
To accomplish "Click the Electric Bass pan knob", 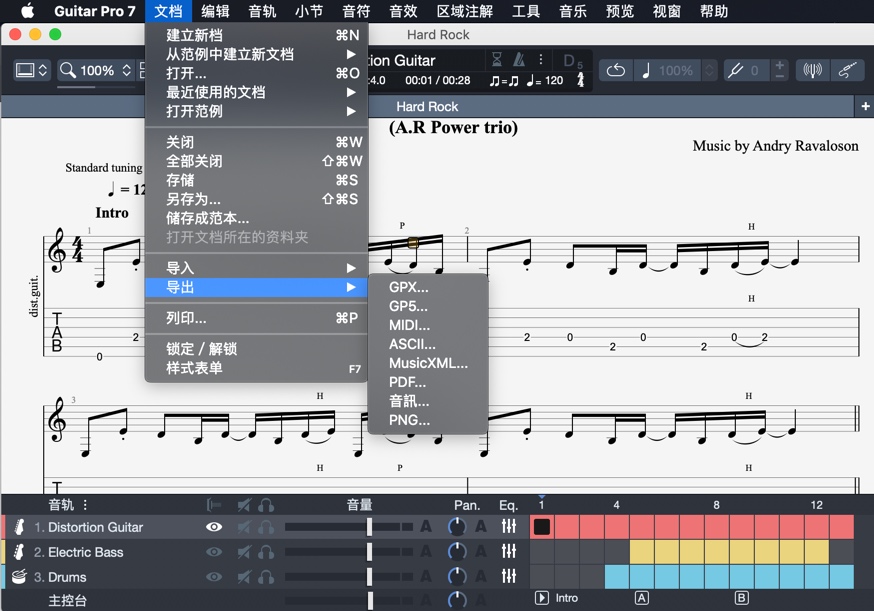I will click(x=457, y=551).
